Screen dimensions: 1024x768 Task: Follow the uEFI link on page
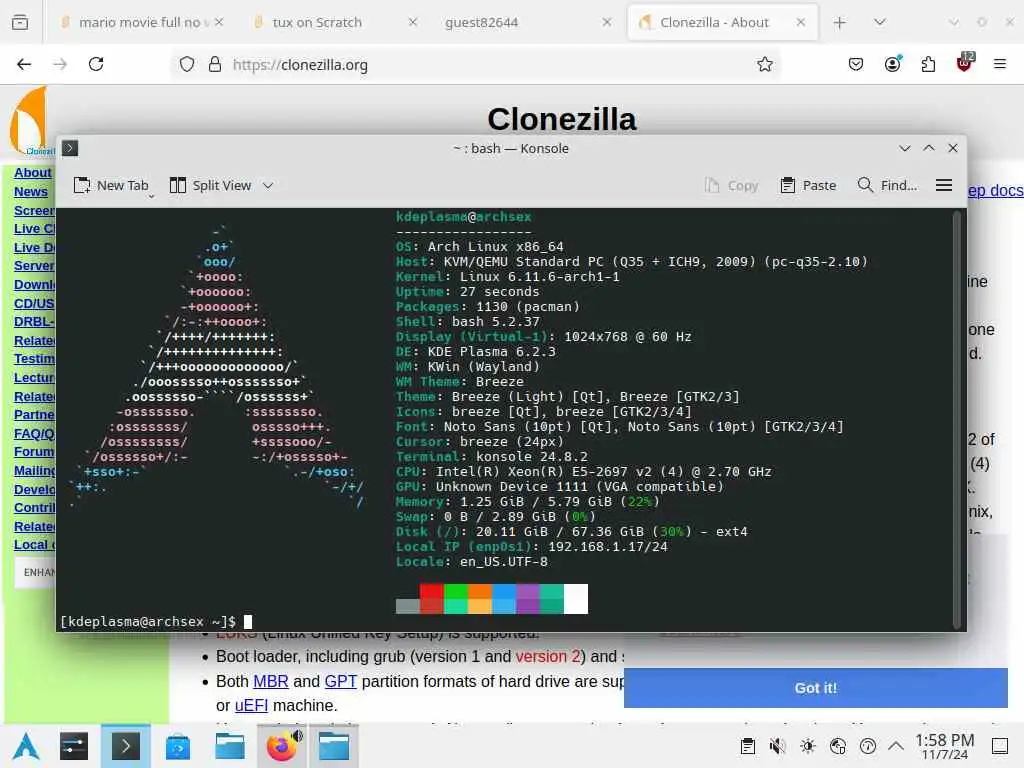click(x=251, y=706)
